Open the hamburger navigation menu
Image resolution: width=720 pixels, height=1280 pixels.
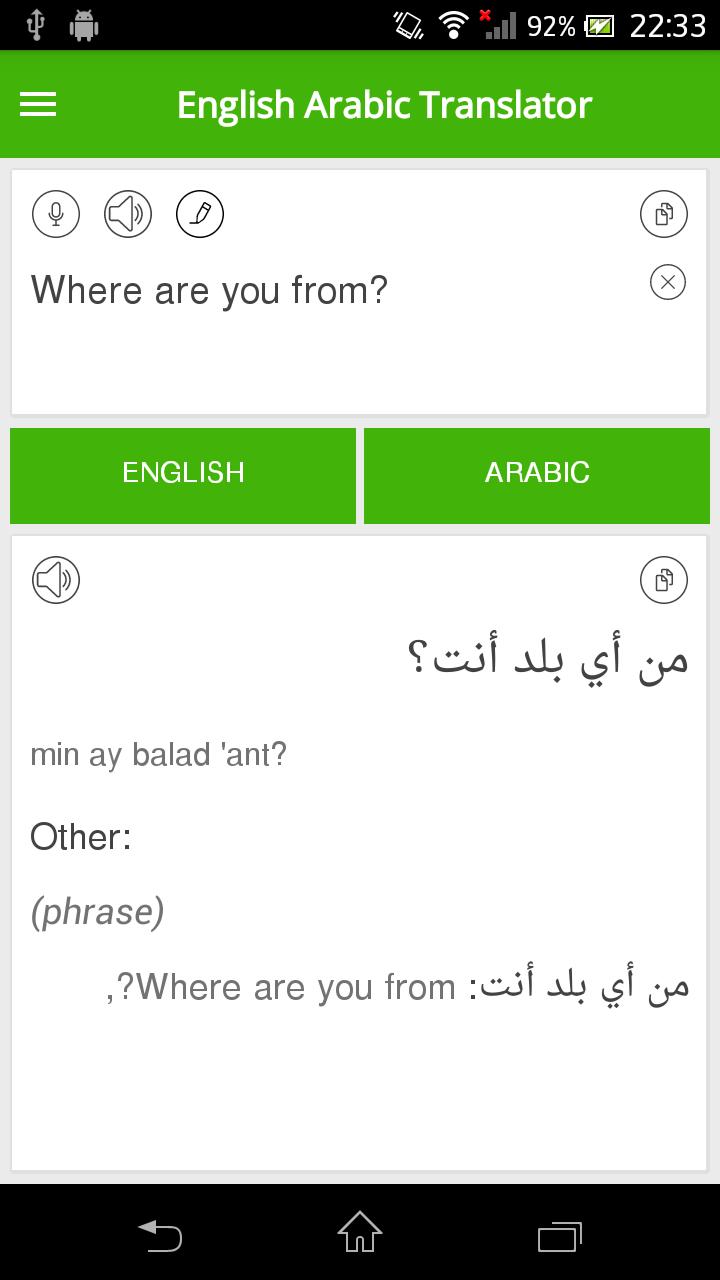38,104
